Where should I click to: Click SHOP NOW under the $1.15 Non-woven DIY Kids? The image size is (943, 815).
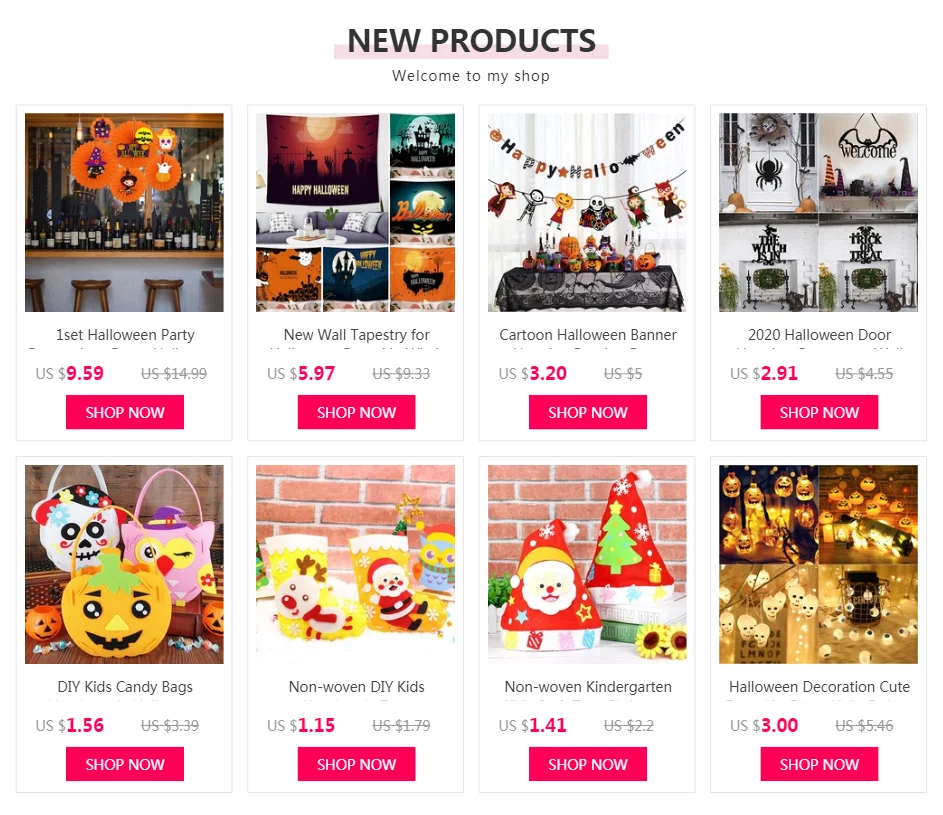tap(357, 764)
